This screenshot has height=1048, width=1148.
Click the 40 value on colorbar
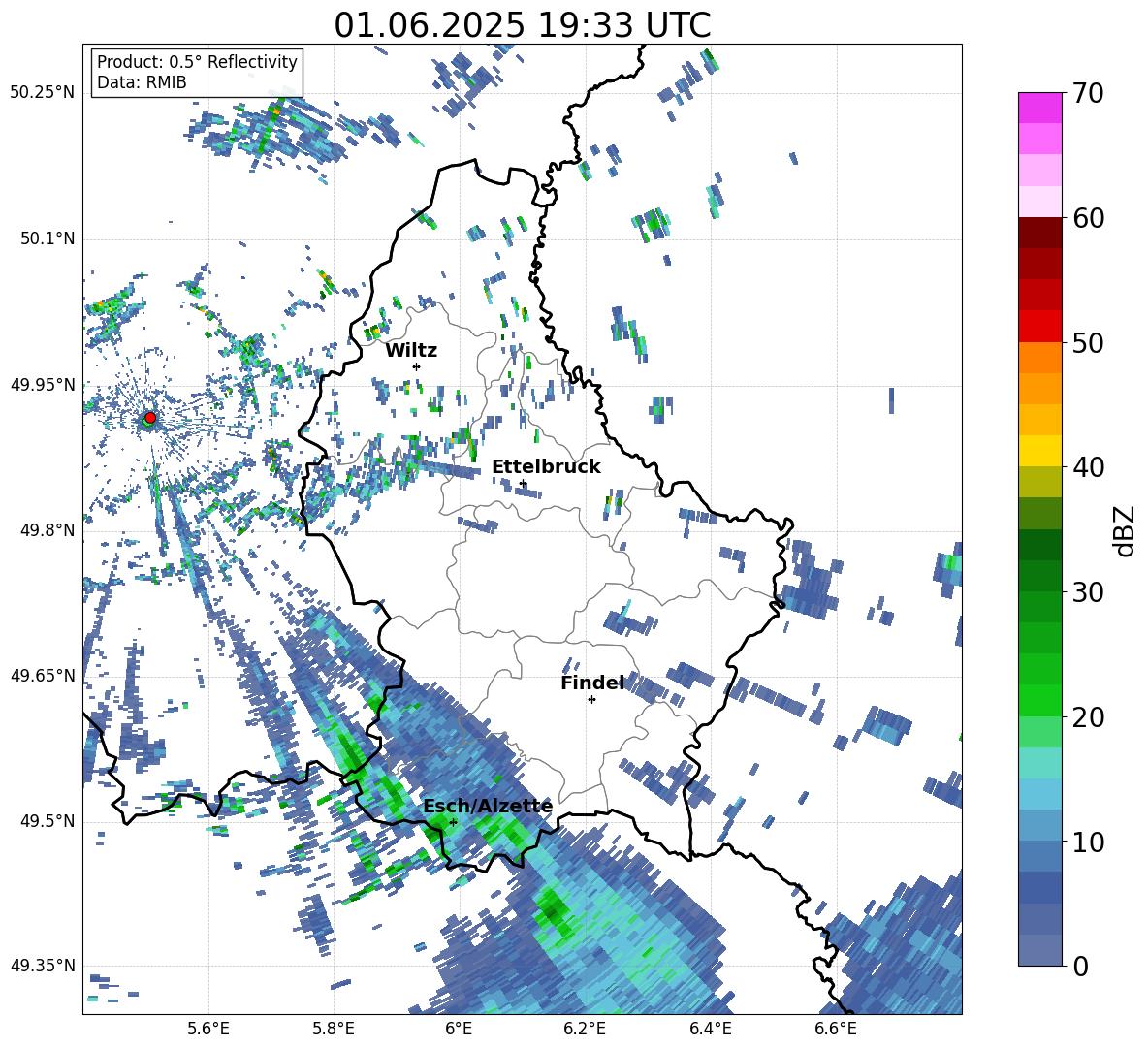(x=1087, y=467)
